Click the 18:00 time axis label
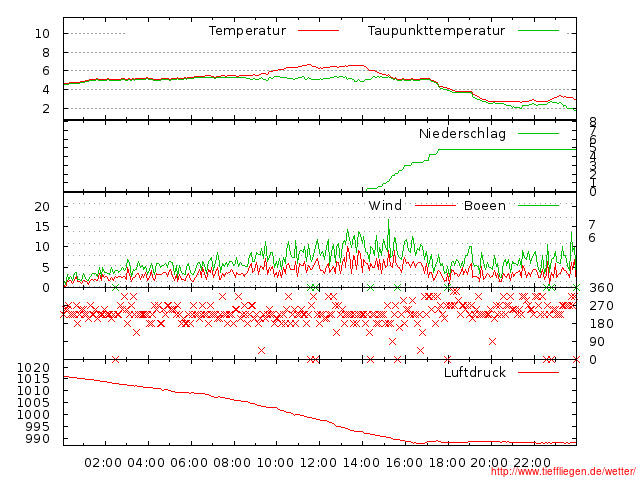 447,463
